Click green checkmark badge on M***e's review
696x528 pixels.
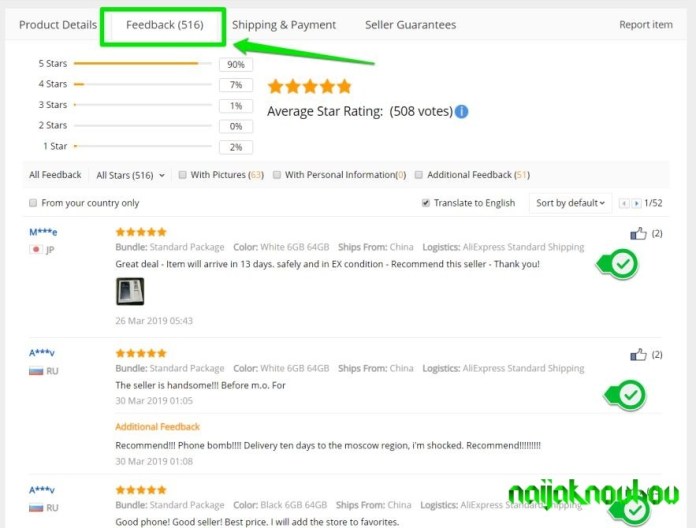coord(618,264)
